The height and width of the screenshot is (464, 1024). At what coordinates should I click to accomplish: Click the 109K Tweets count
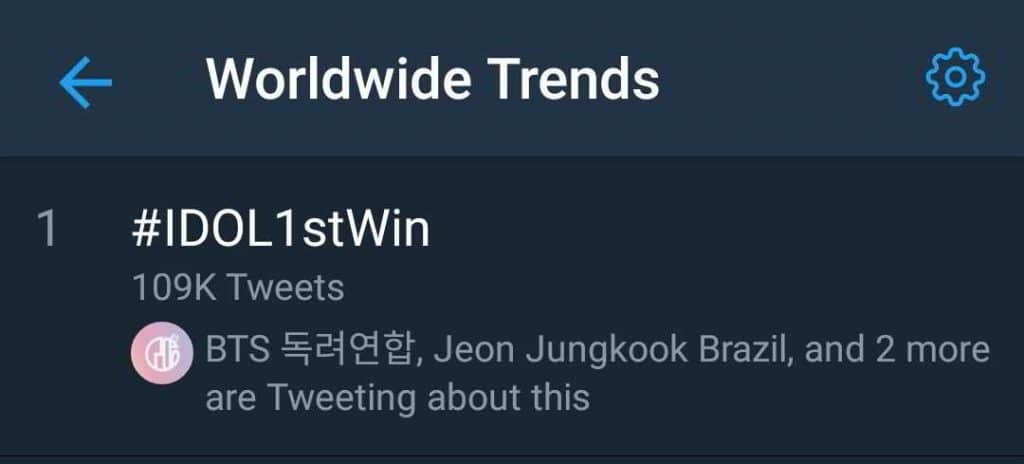pyautogui.click(x=238, y=289)
